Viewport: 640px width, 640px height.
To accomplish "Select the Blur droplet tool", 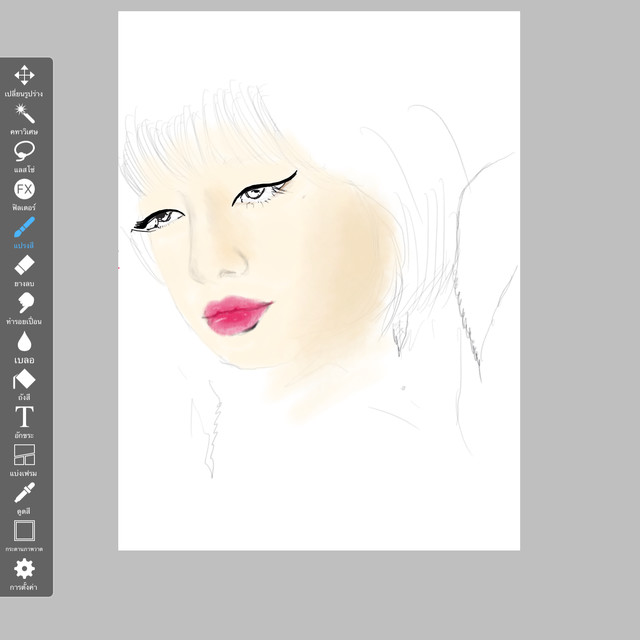I will [25, 341].
